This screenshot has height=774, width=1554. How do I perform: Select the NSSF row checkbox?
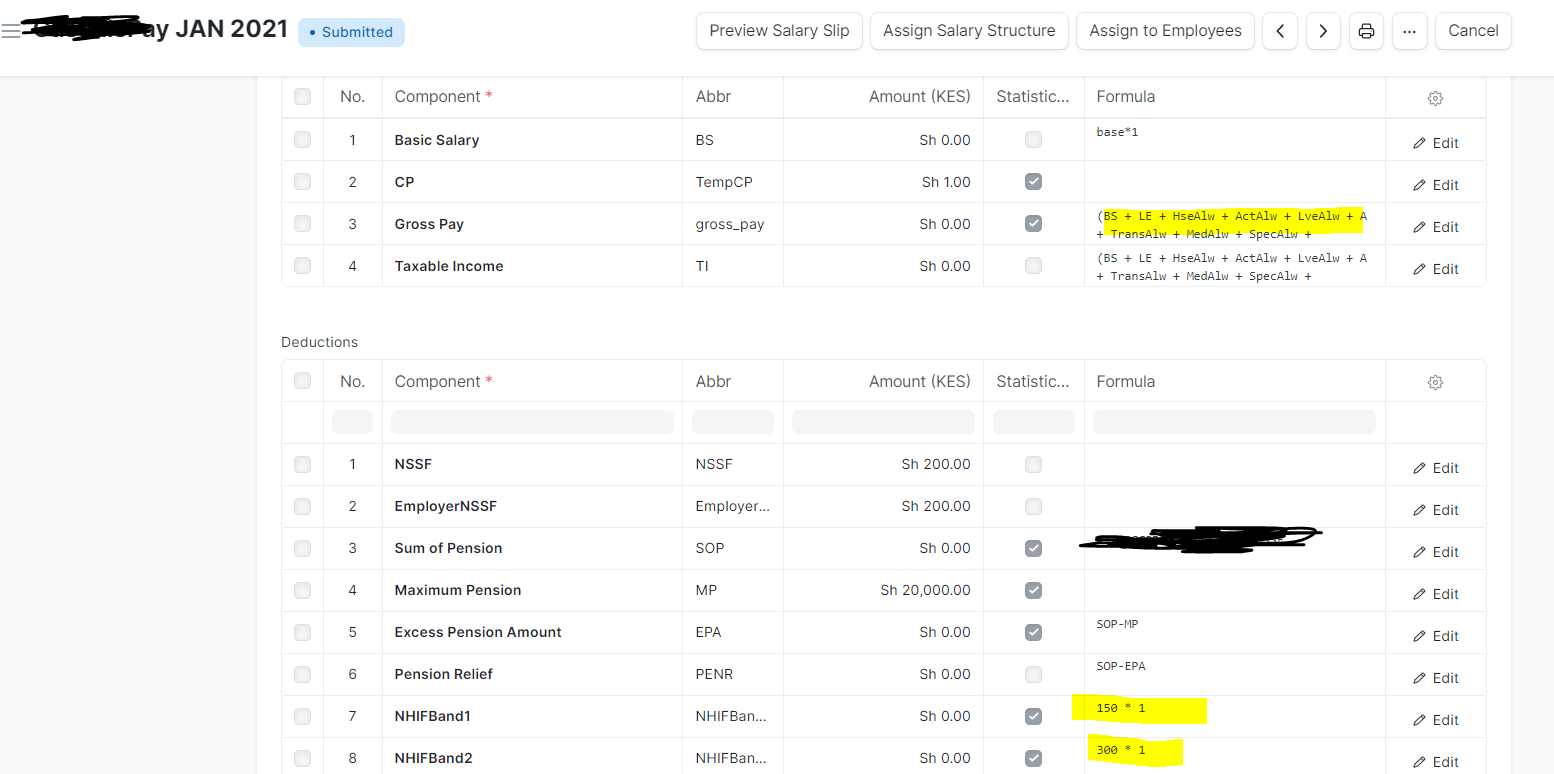[x=302, y=464]
